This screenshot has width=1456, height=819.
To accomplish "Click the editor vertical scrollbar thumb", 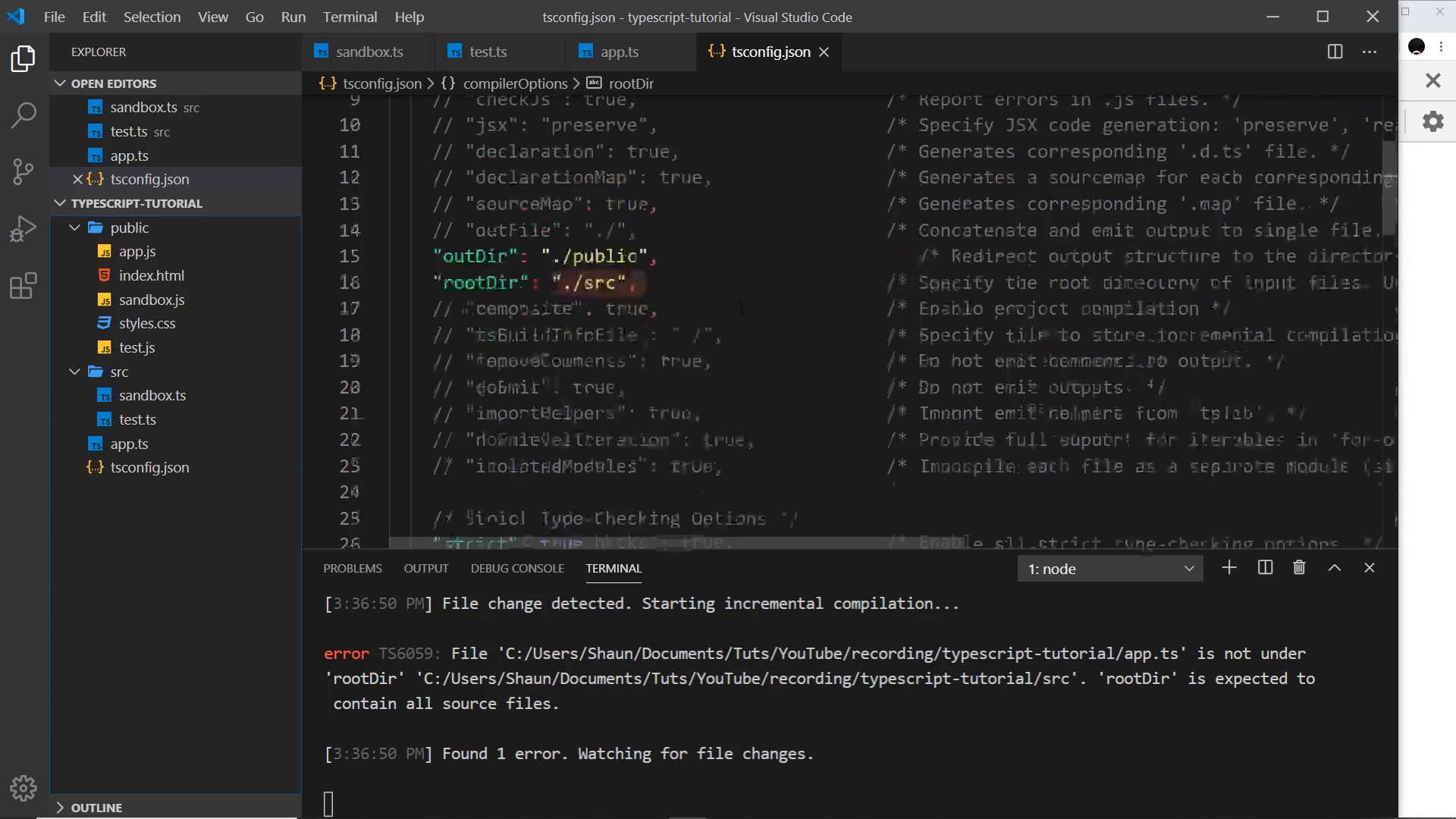I will (x=1389, y=187).
